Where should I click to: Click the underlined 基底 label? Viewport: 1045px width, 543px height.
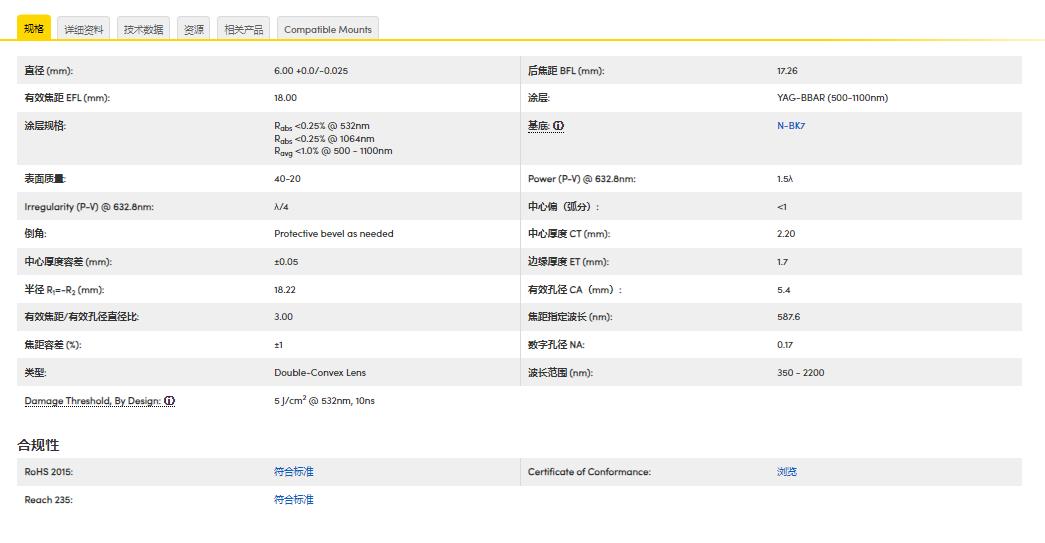pyautogui.click(x=538, y=126)
